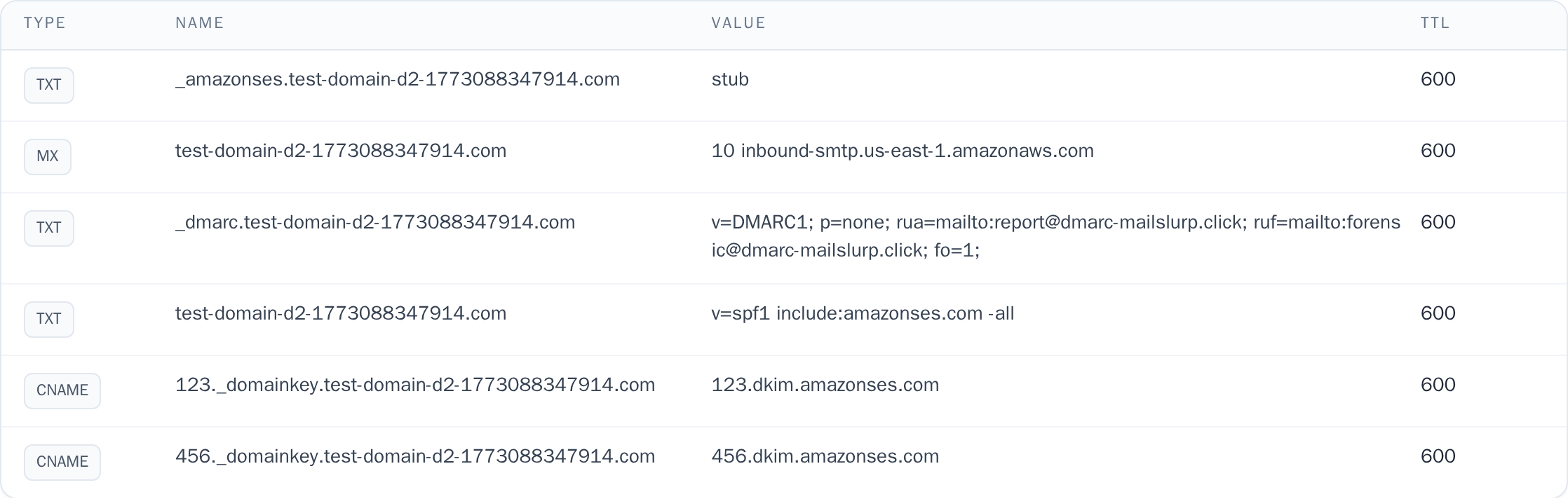
Task: Select the _dmarc record name text
Action: (374, 221)
